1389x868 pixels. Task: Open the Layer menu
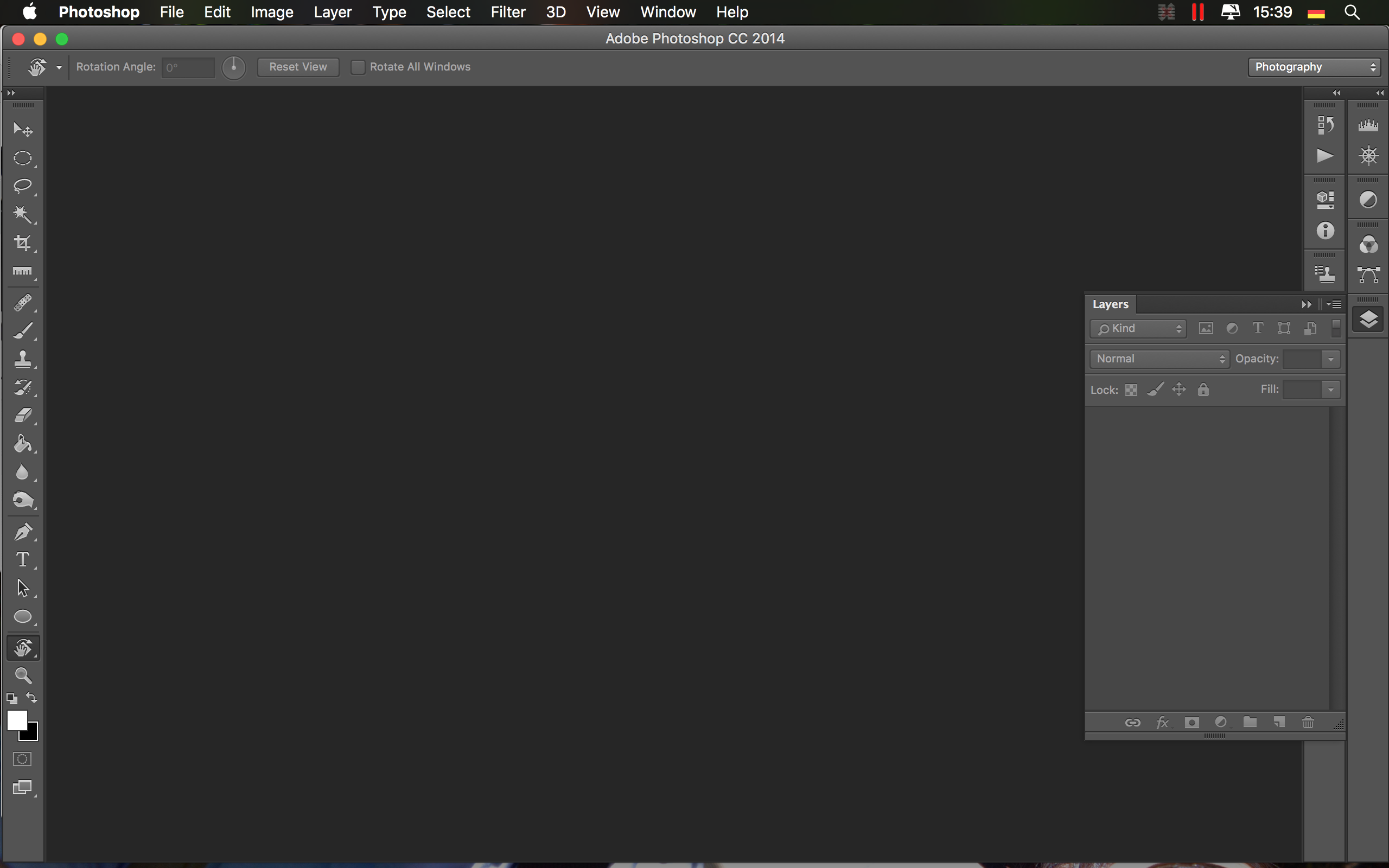(x=332, y=12)
